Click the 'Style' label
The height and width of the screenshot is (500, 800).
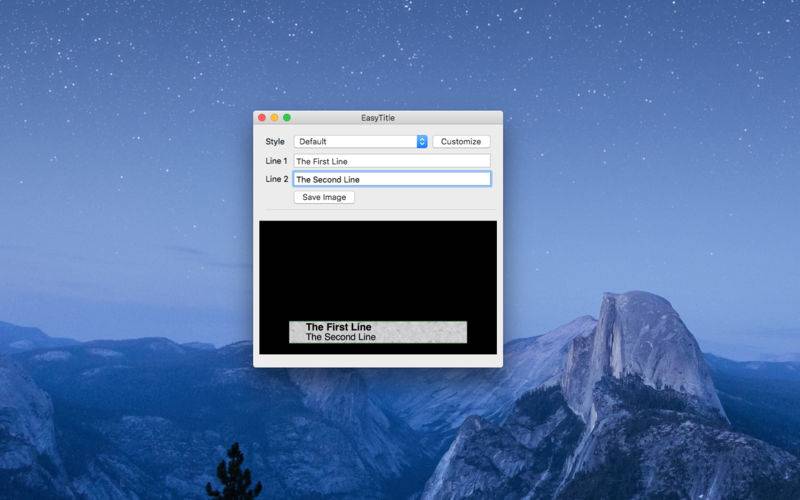[275, 141]
